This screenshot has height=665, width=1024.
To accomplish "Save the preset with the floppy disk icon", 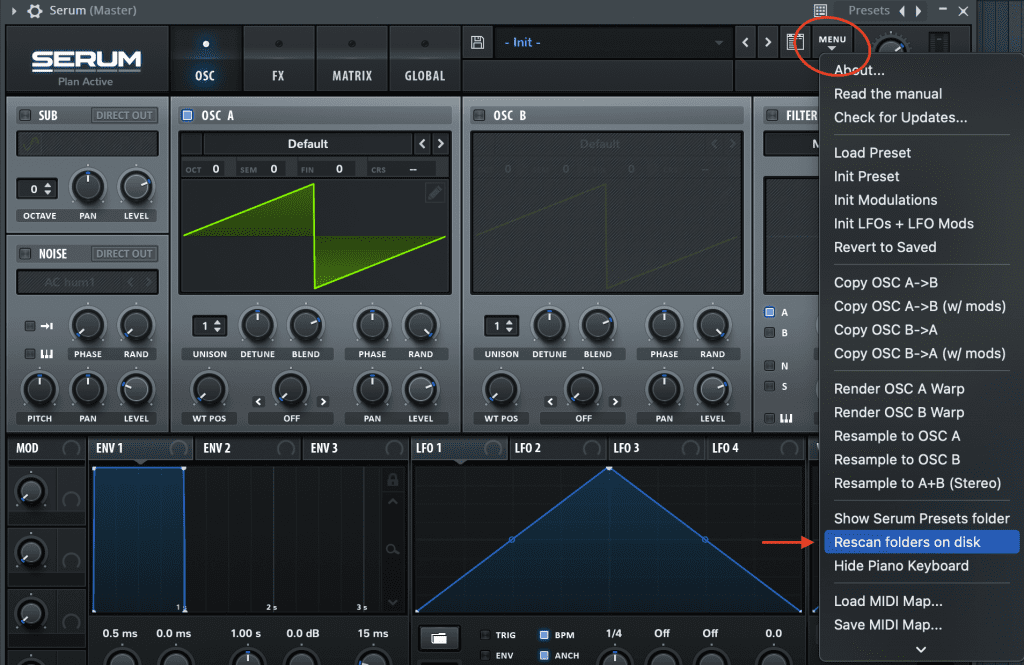I will click(477, 42).
